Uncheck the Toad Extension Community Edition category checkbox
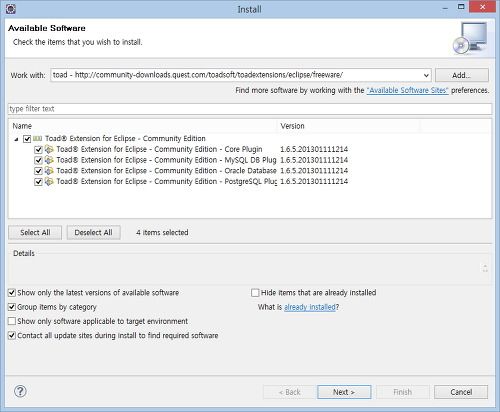This screenshot has height=412, width=500. (x=27, y=139)
